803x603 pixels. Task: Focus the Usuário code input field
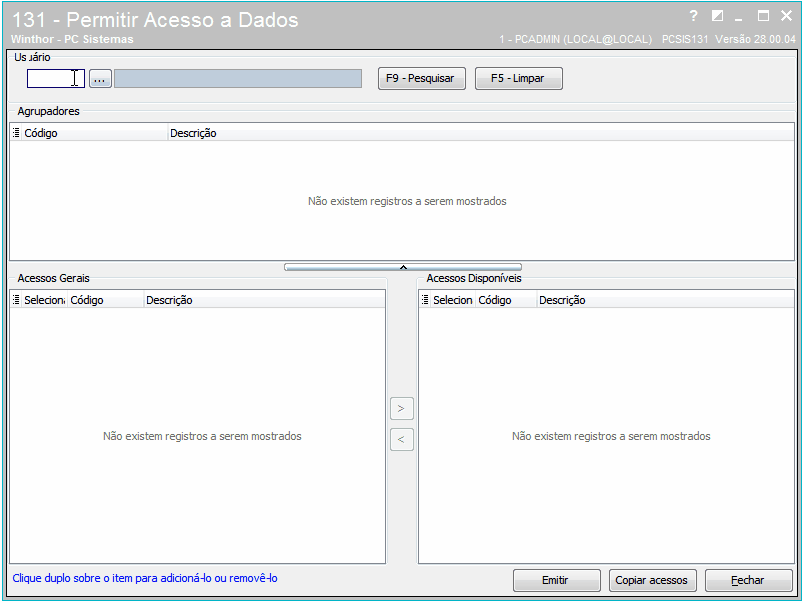coord(56,78)
